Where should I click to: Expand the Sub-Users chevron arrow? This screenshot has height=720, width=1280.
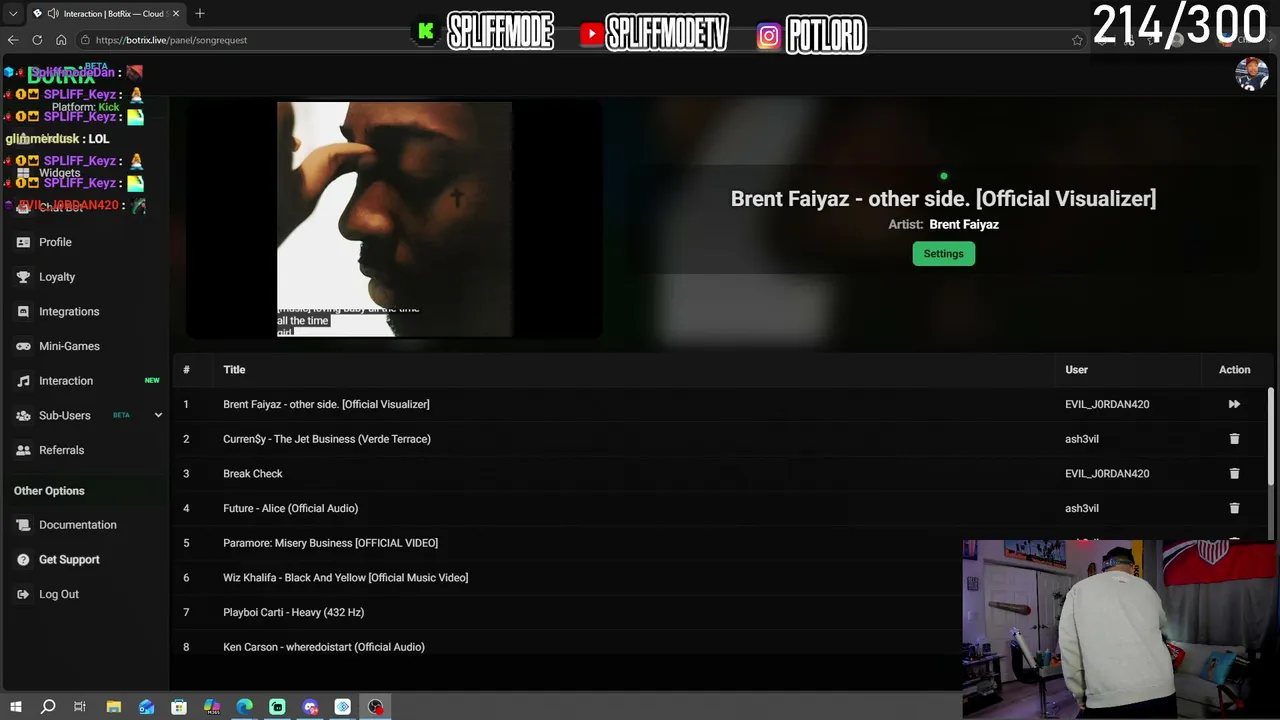(x=158, y=415)
